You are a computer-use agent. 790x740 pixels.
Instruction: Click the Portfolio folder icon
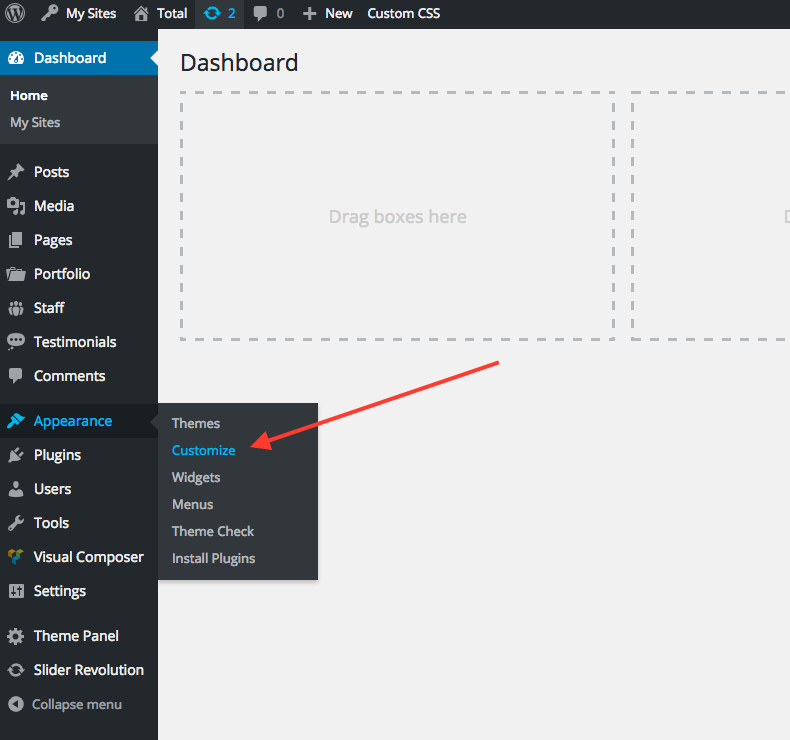[16, 274]
